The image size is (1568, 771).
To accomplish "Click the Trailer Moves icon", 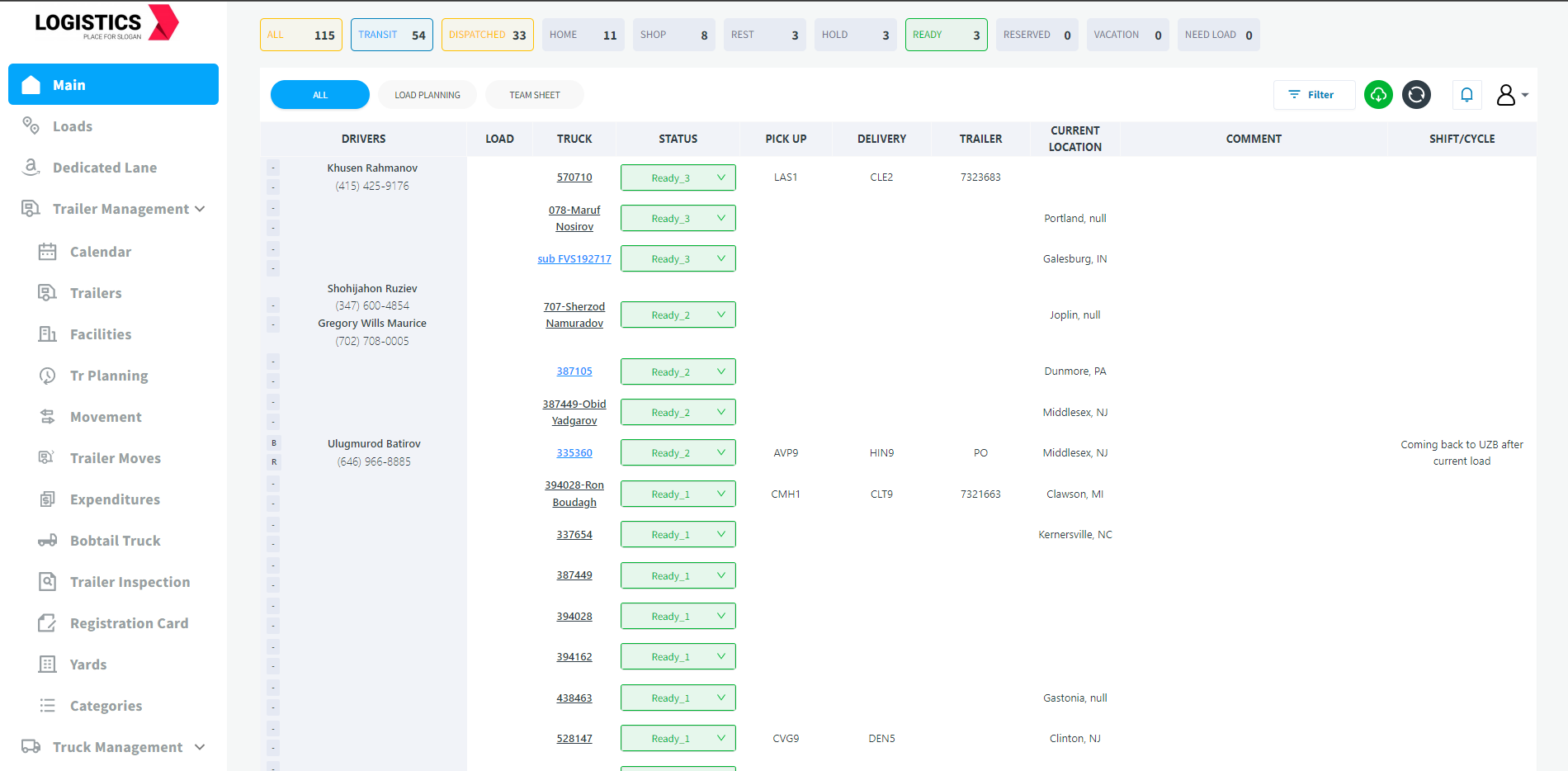I will coord(48,457).
